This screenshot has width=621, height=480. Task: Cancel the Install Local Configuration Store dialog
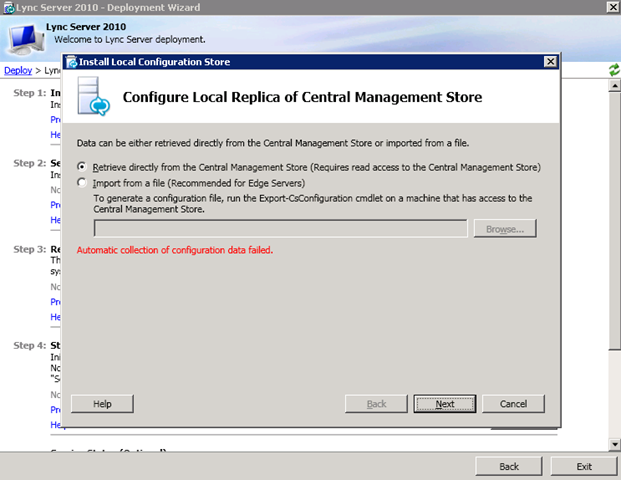coord(513,404)
